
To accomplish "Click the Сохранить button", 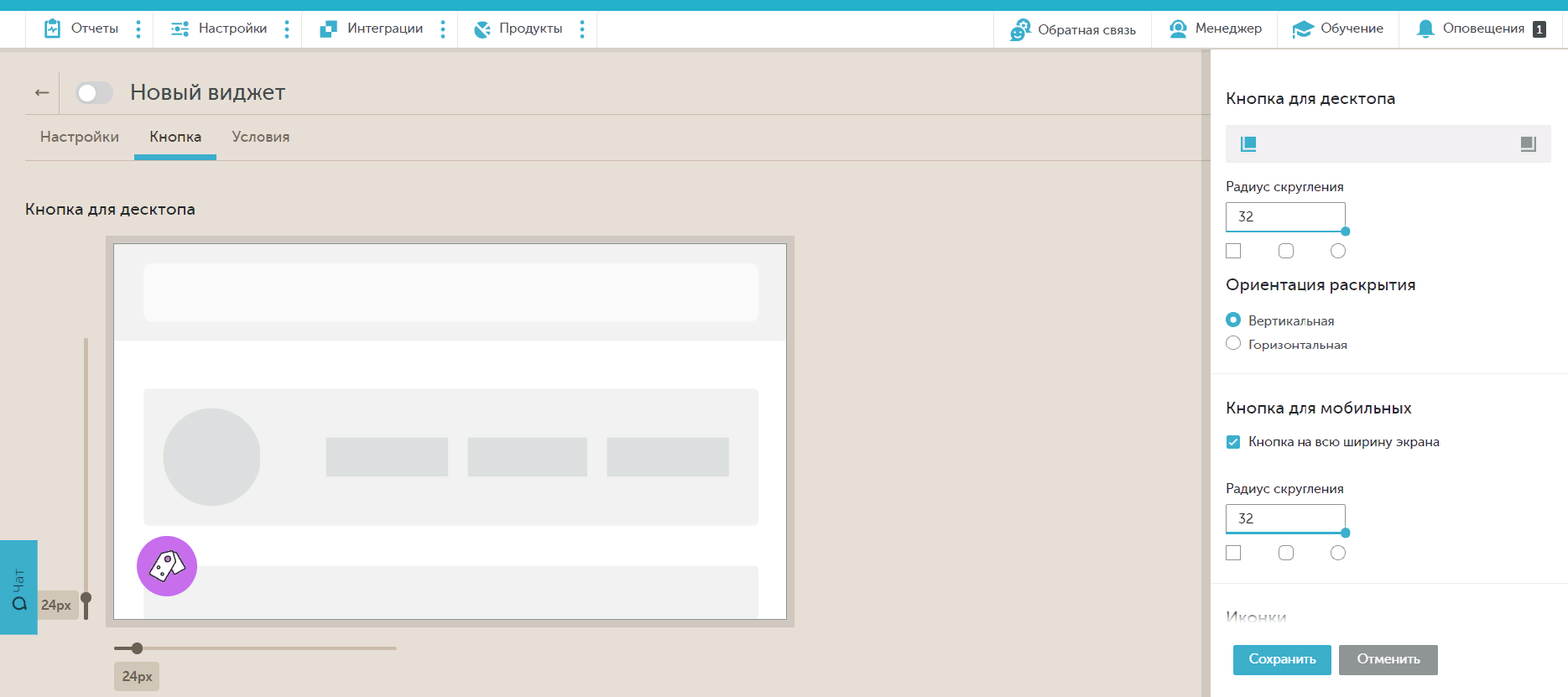I will (1281, 659).
